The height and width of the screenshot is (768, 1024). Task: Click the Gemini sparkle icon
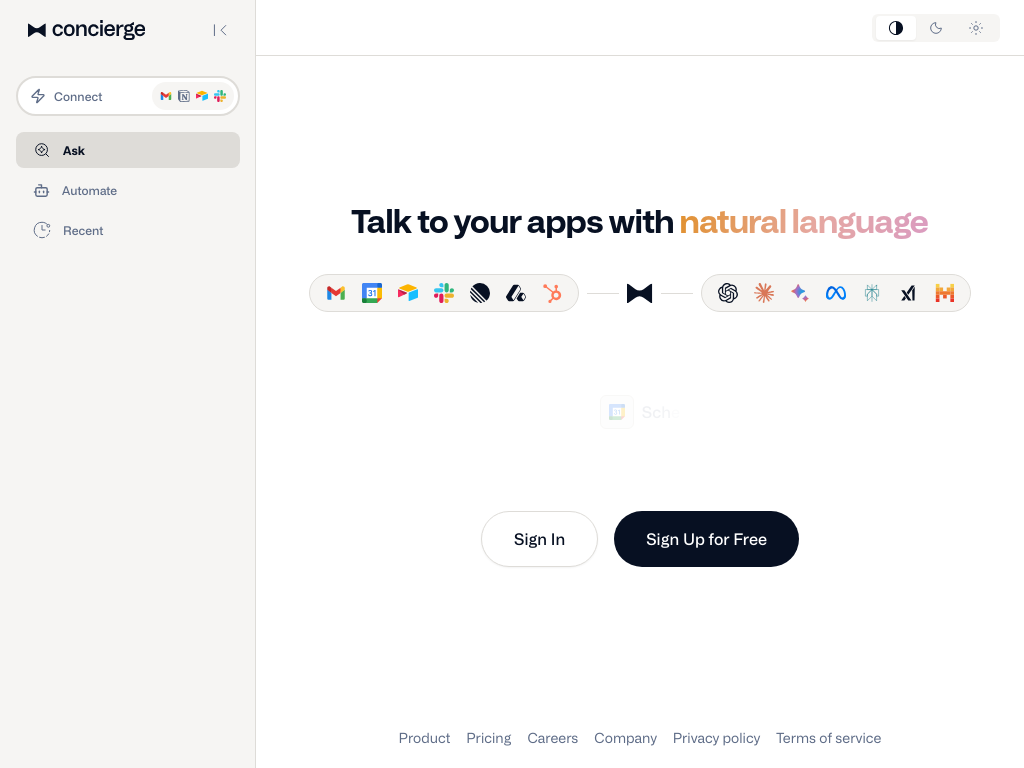point(800,293)
